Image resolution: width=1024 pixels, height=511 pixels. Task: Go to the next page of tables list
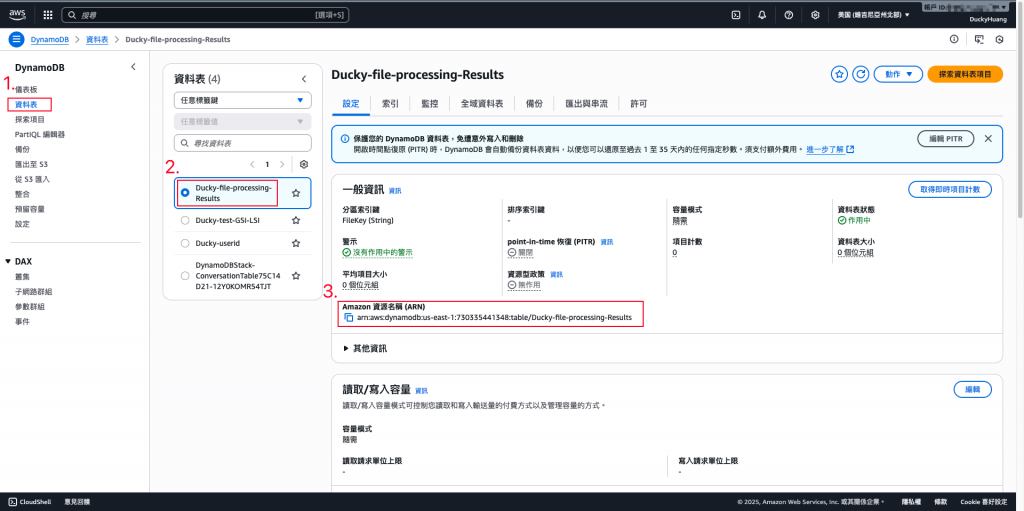coord(282,164)
